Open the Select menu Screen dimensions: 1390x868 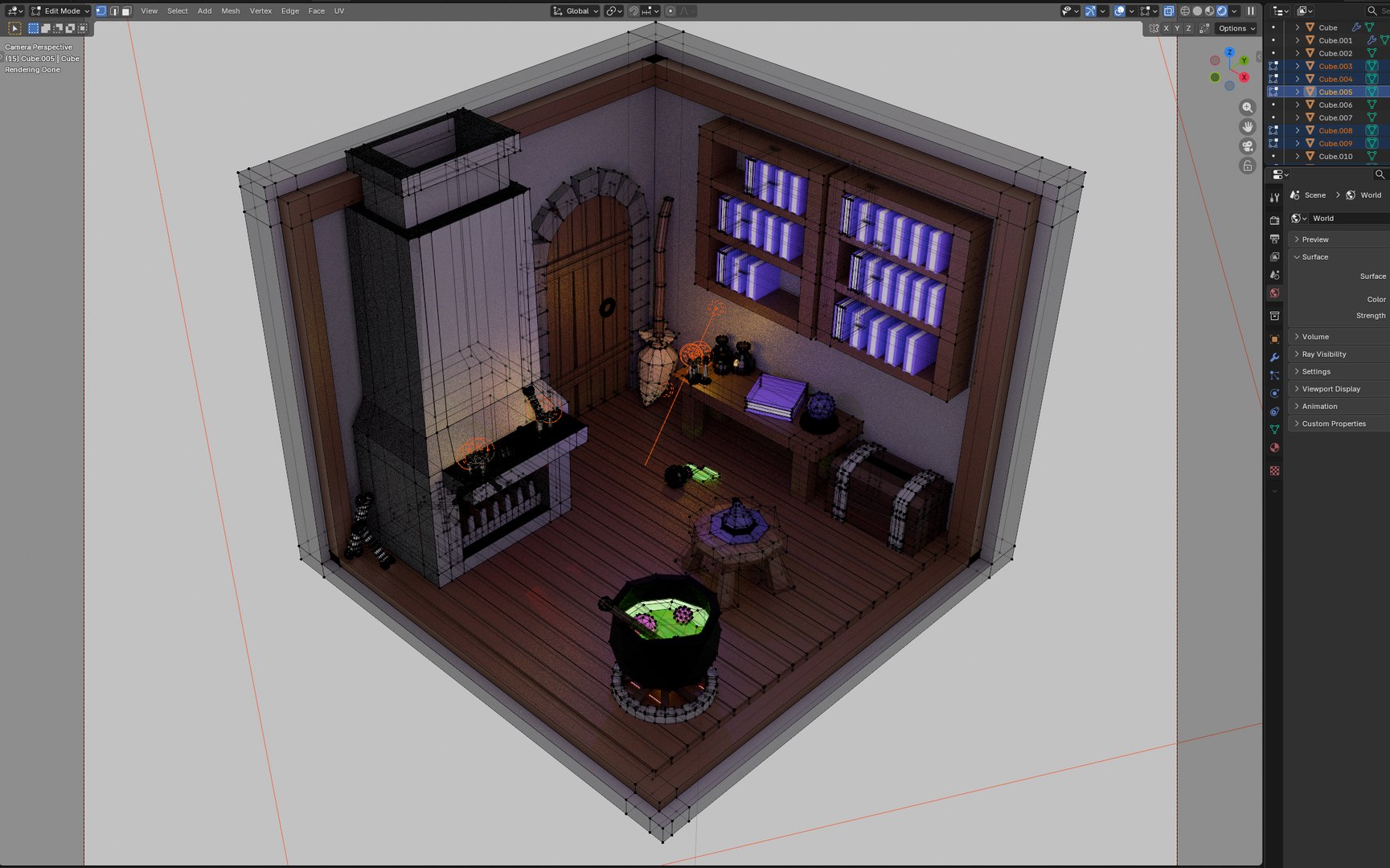(178, 11)
